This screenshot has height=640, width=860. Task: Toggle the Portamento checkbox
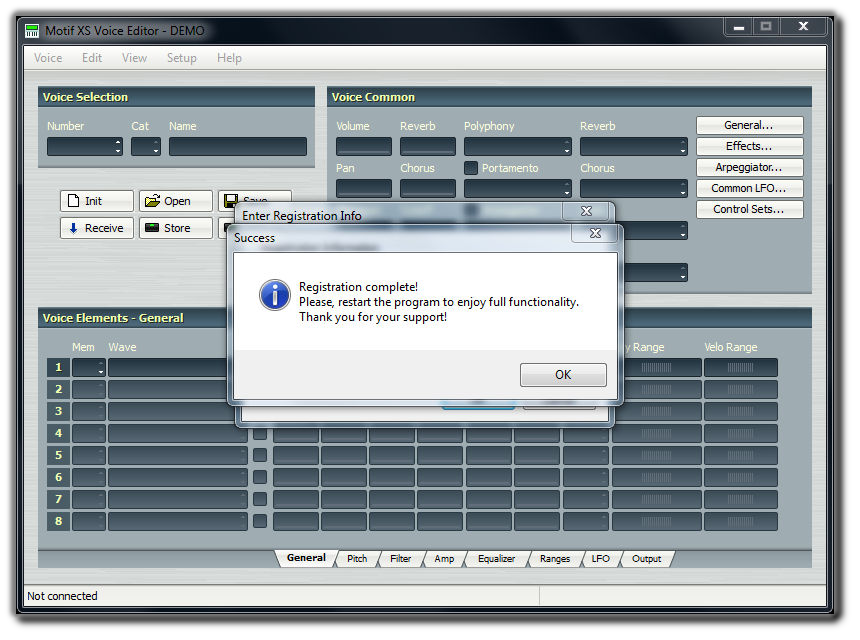[471, 168]
